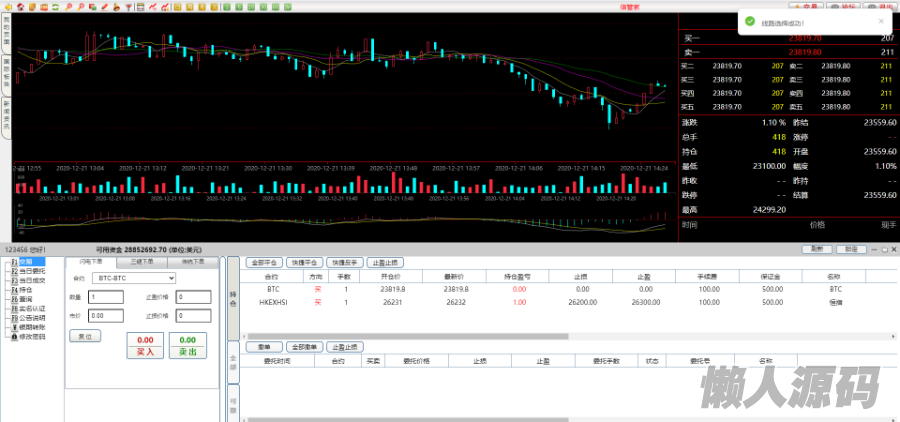
Task: Switch to the 三键下单 tab
Action: pos(141,261)
